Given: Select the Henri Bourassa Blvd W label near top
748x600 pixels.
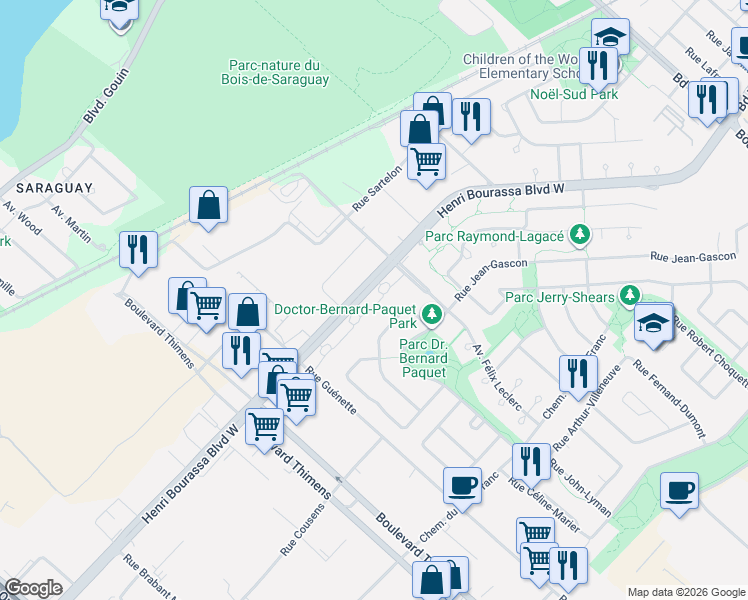Looking at the screenshot, I should [500, 199].
